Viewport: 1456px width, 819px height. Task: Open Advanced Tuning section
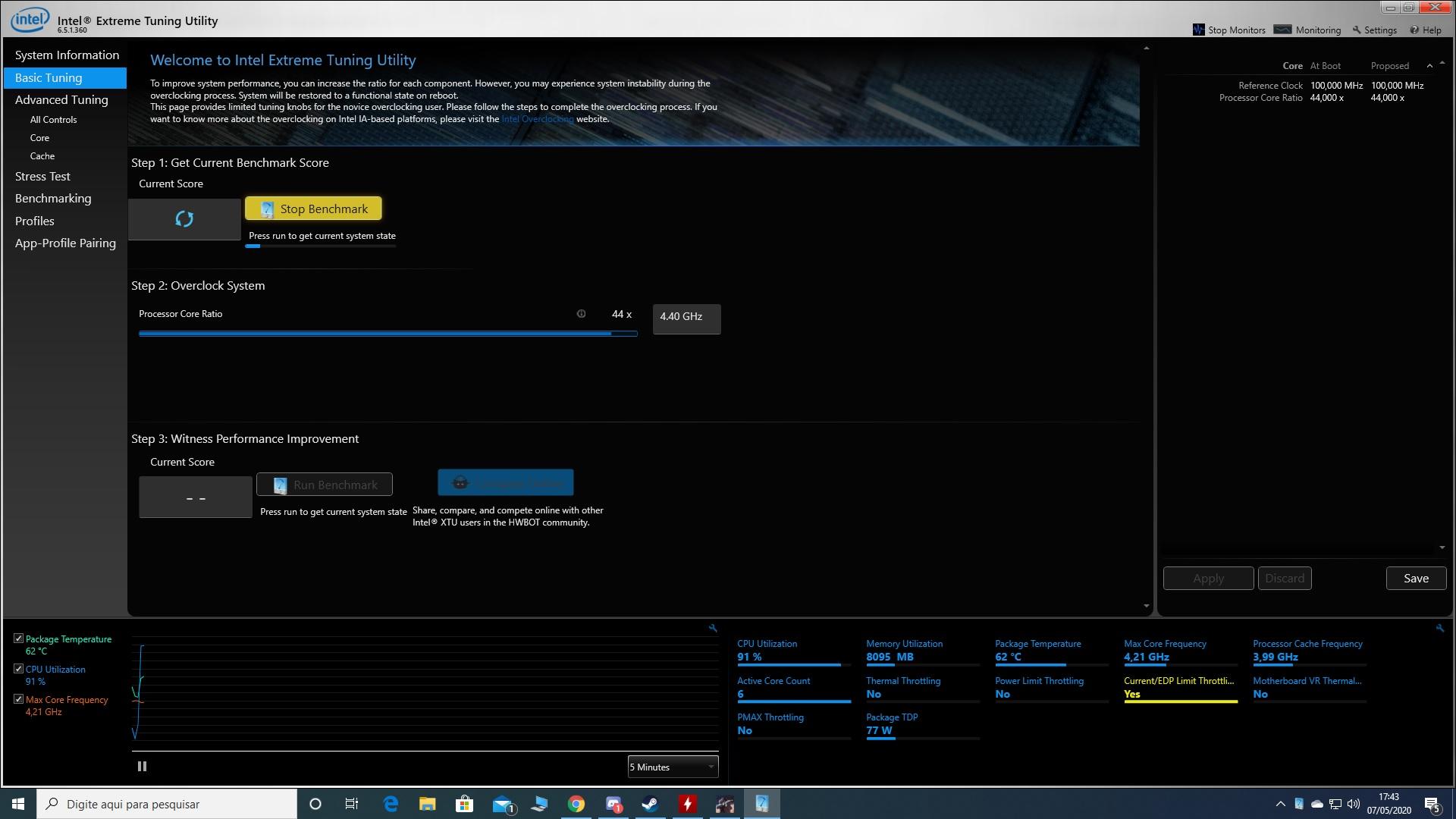(61, 100)
